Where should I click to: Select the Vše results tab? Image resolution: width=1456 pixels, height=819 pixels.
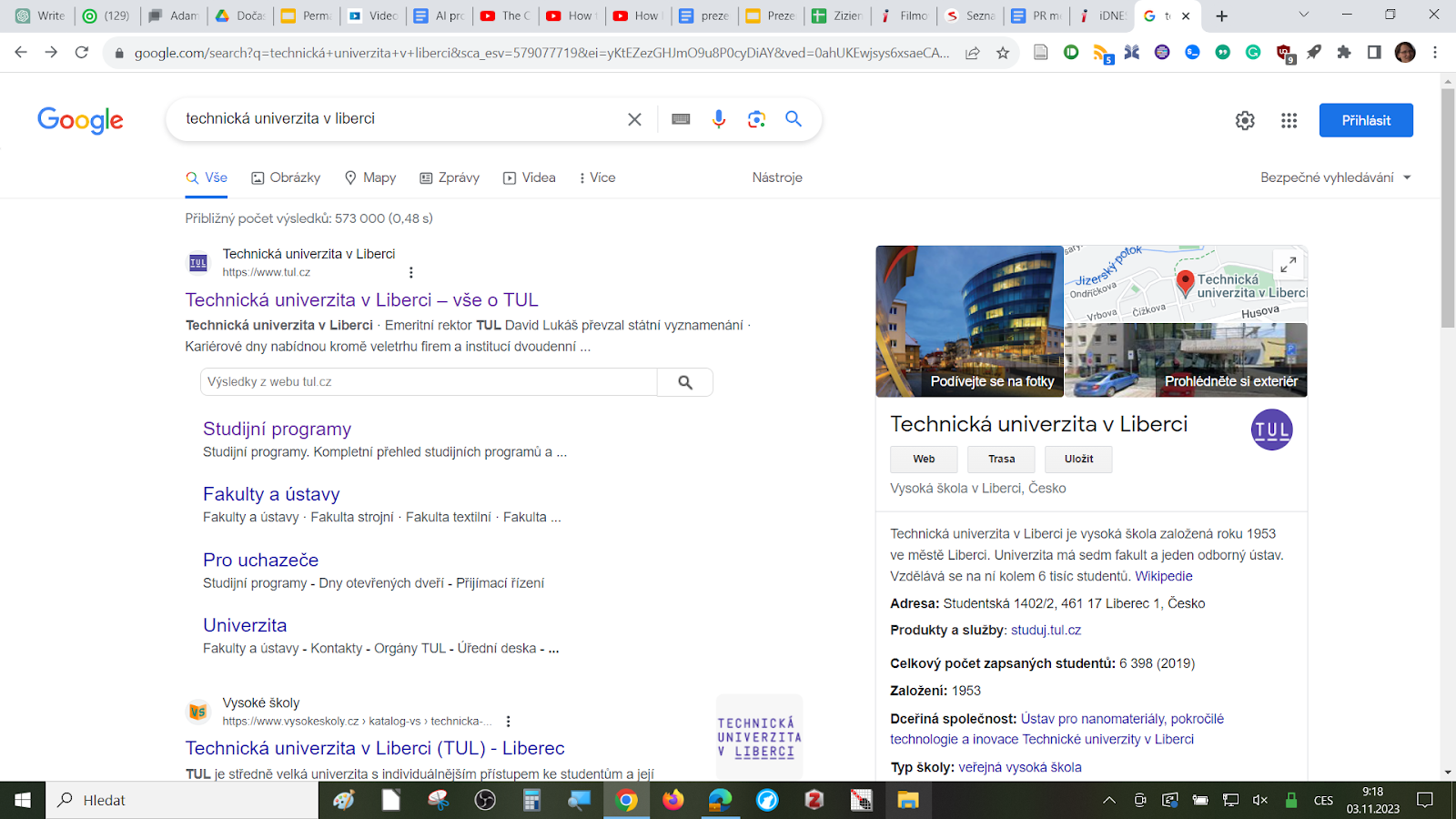207,177
